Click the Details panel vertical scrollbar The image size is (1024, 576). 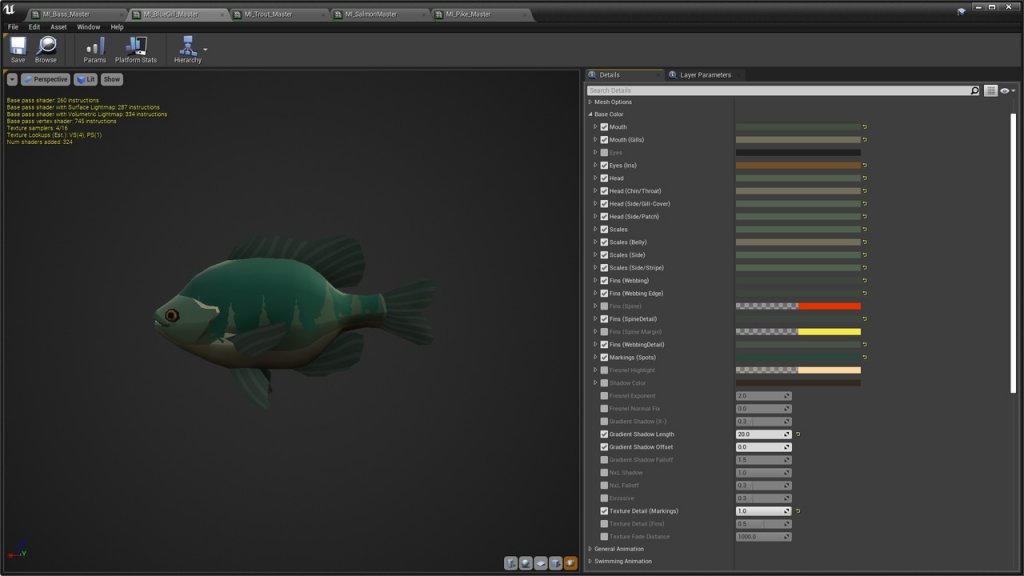click(x=1014, y=253)
